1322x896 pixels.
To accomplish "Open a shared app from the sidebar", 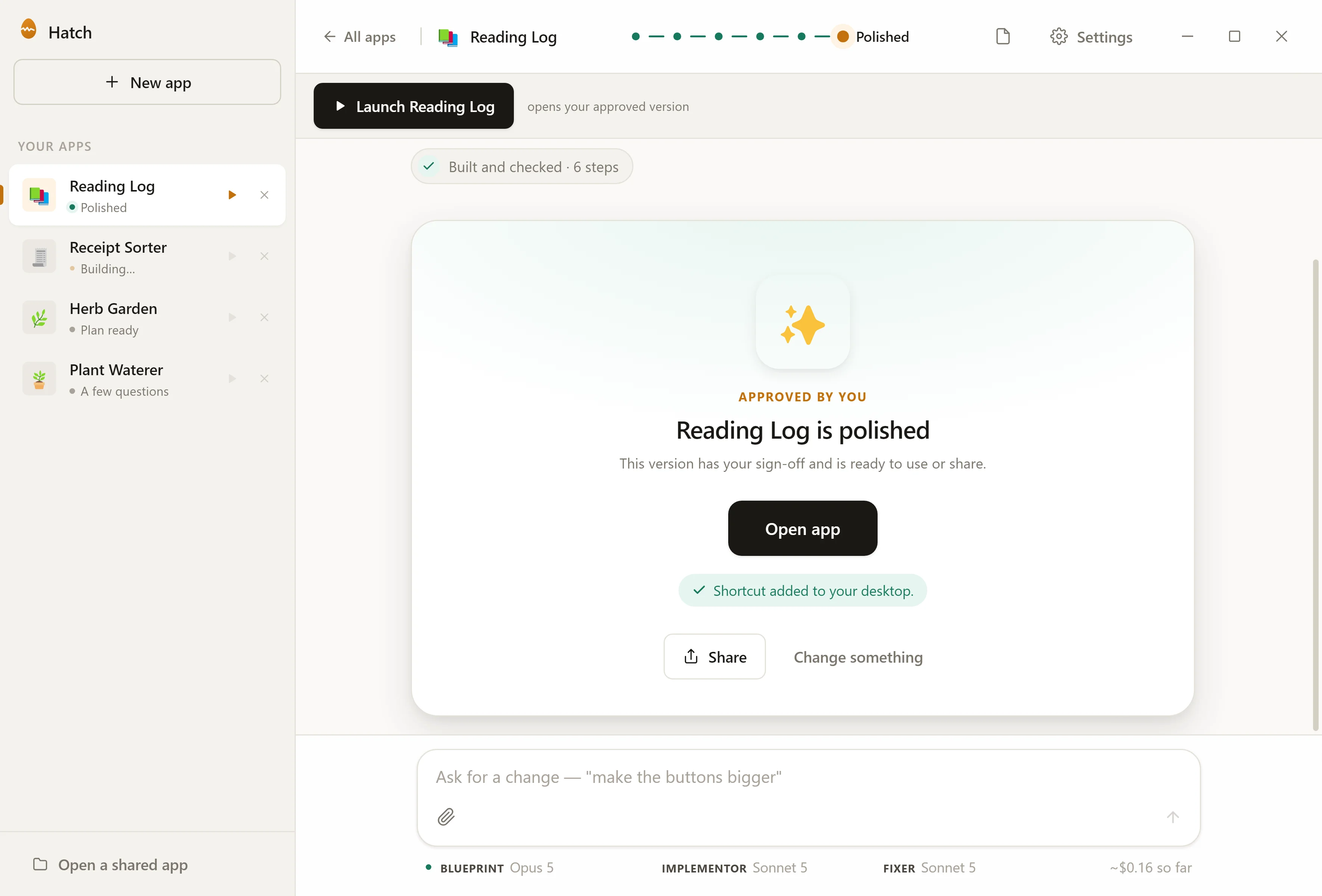I will [x=111, y=865].
